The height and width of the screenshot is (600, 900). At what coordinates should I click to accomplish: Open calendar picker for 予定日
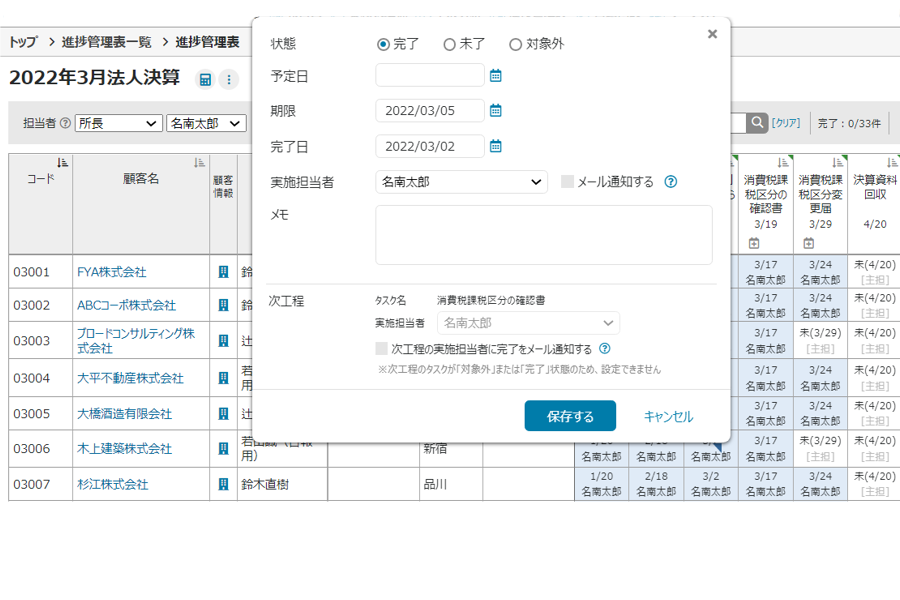[x=495, y=75]
